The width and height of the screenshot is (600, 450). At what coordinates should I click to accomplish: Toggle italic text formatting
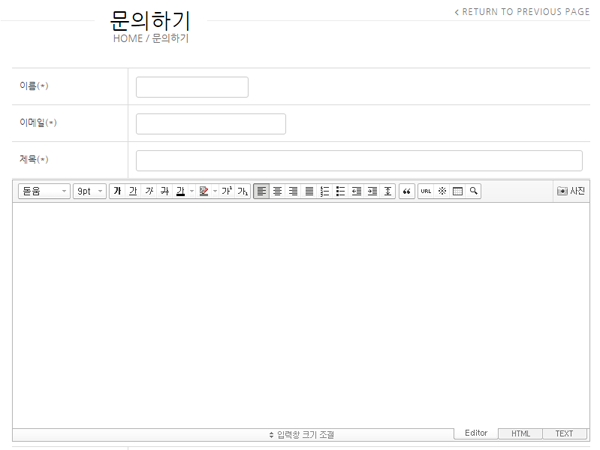click(x=149, y=191)
